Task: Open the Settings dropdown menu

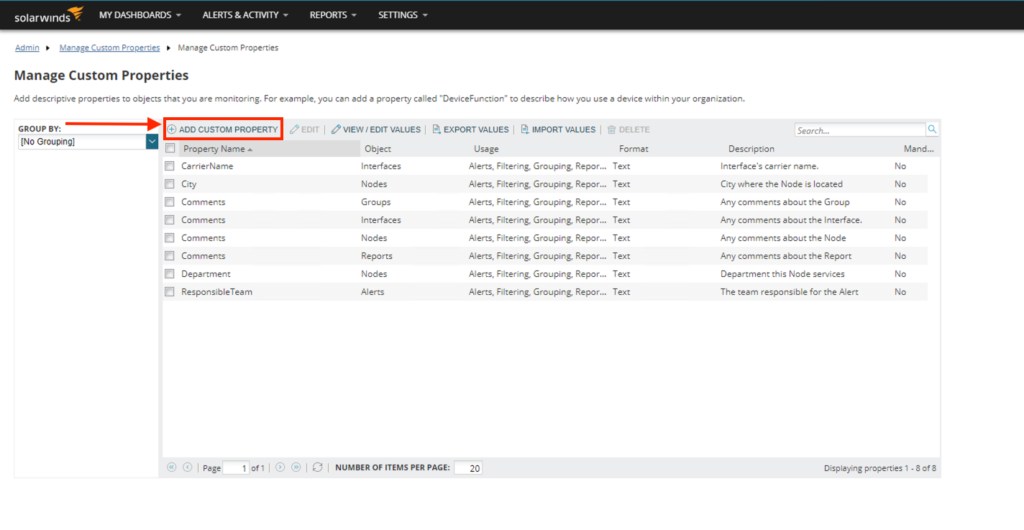Action: [x=402, y=16]
